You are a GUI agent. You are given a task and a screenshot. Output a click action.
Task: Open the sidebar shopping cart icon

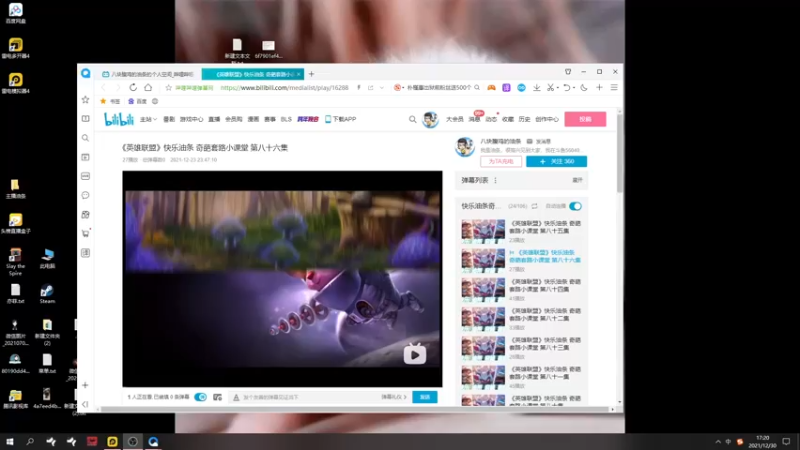pos(85,234)
